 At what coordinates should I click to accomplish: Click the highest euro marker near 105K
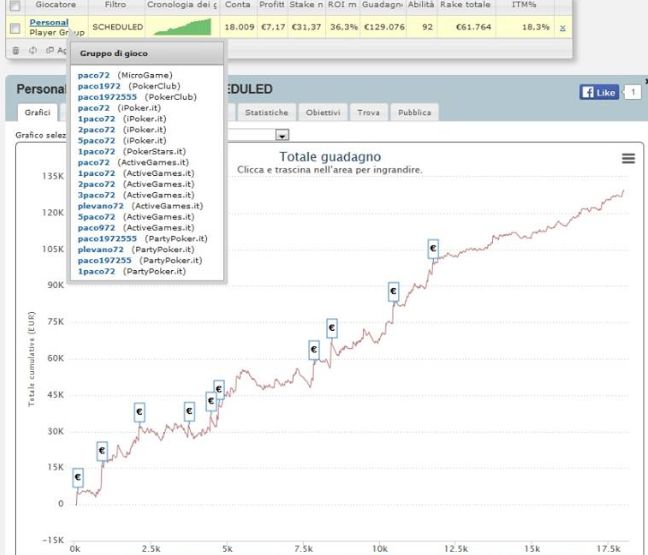[433, 249]
